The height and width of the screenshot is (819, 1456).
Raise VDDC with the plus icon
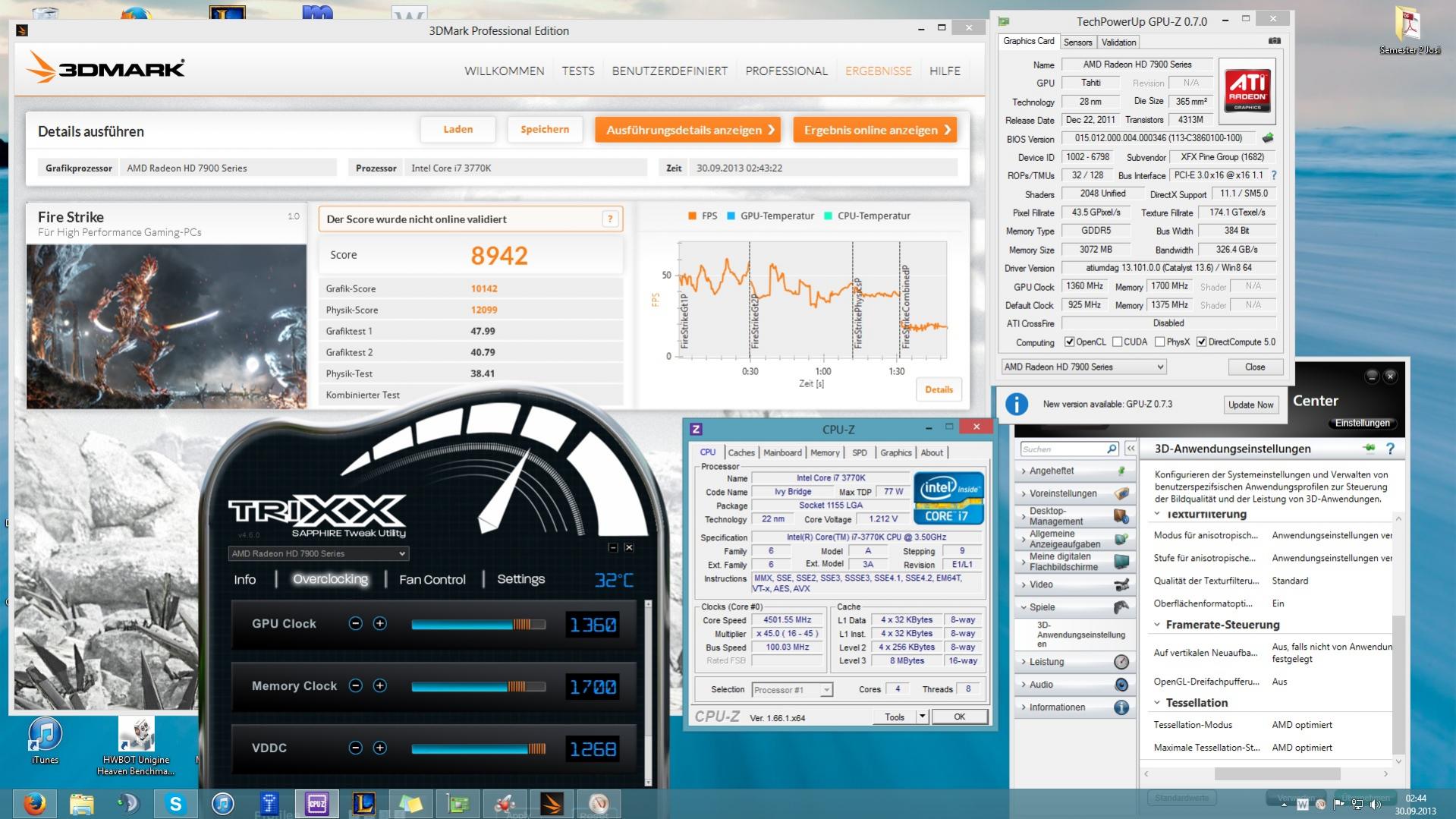pyautogui.click(x=380, y=748)
